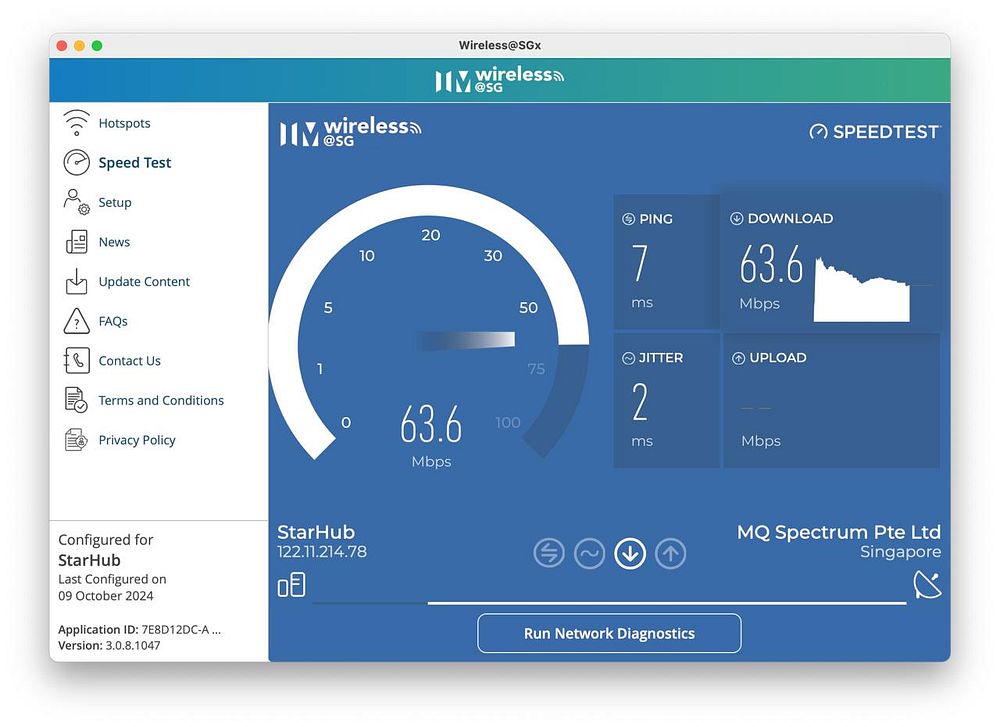Open the Hotspots menu item

click(124, 123)
